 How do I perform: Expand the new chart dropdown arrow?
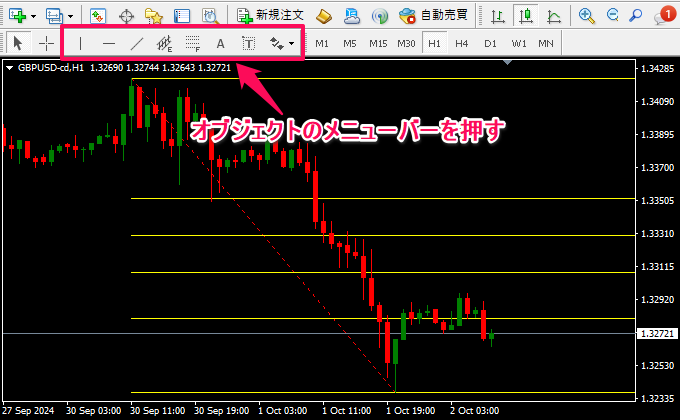[33, 16]
